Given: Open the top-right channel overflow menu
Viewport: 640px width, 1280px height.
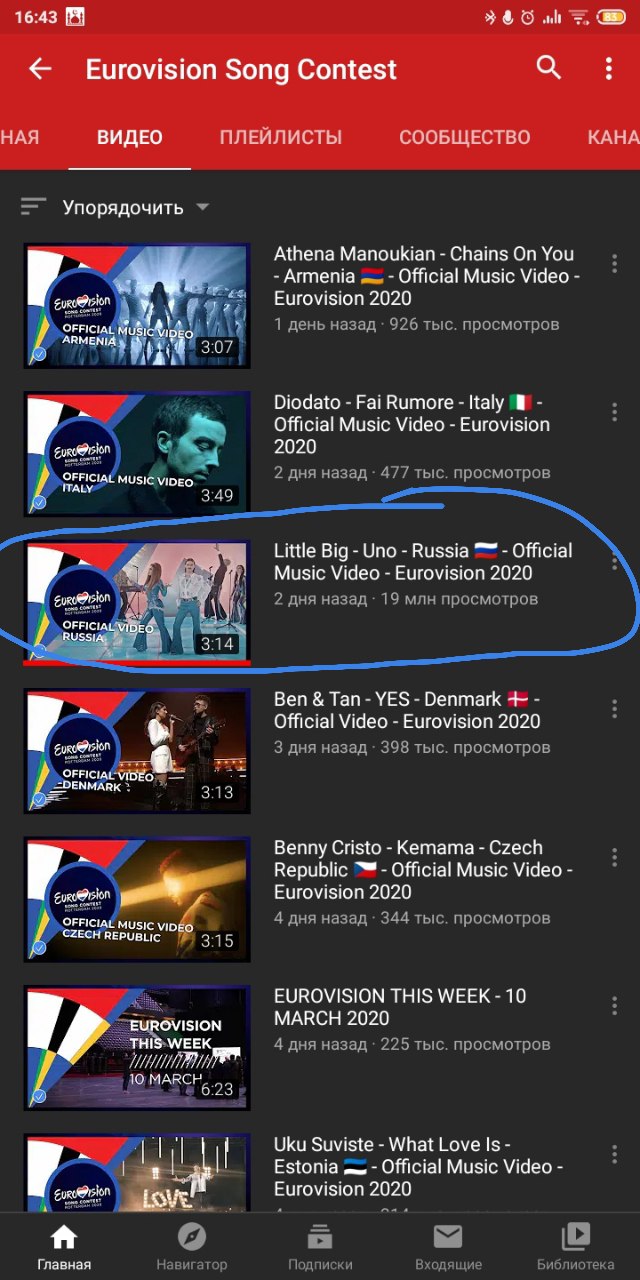Looking at the screenshot, I should coord(608,69).
